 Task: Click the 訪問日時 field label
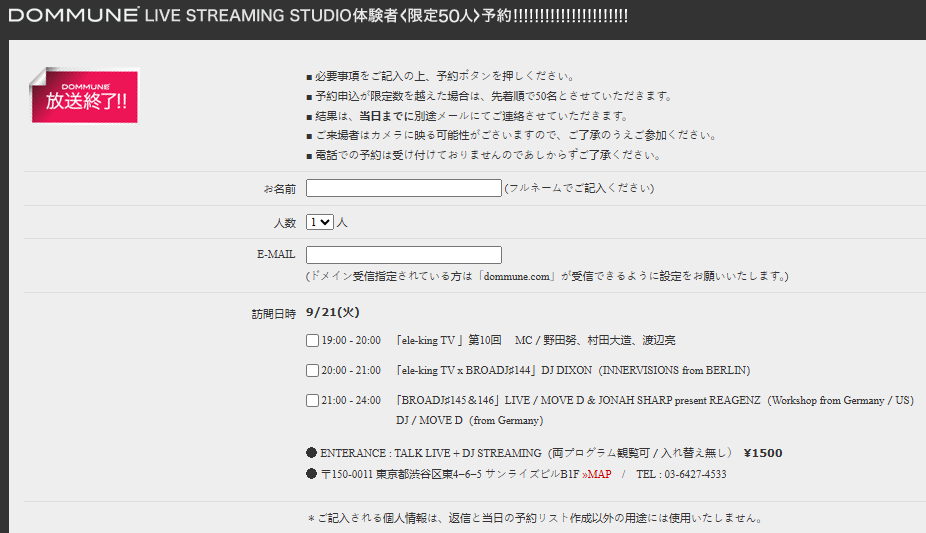273,313
